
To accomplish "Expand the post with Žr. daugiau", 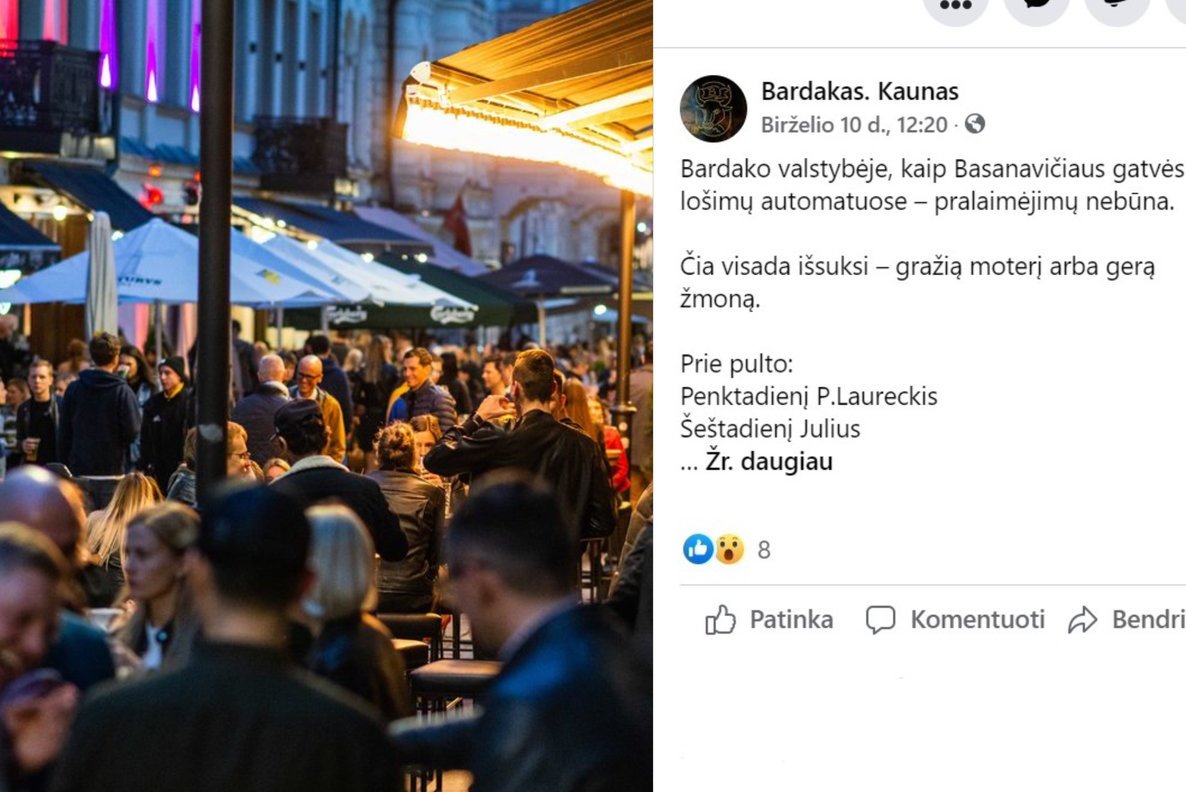I will pos(768,461).
